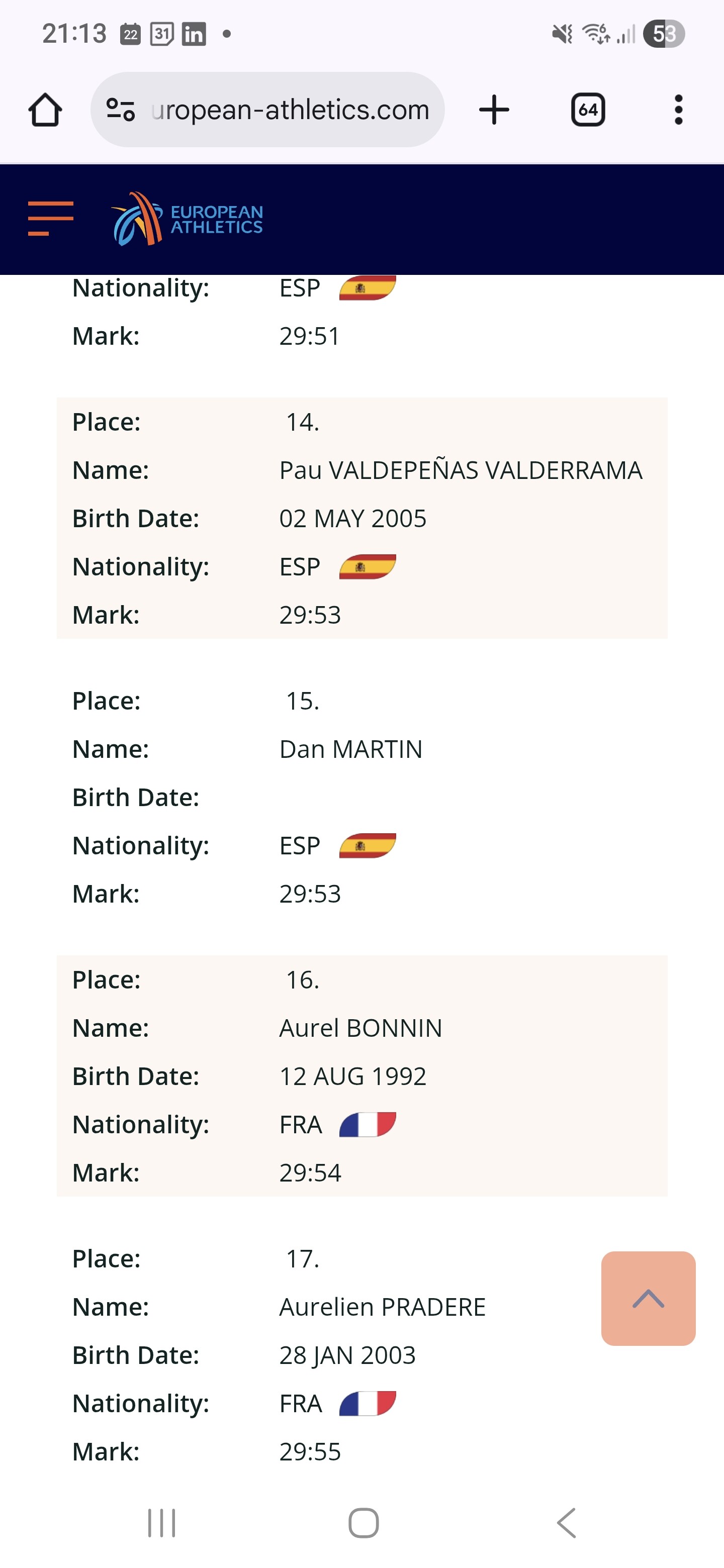Tap the Android home navigation button
This screenshot has width=724, height=1568.
pos(364,1523)
